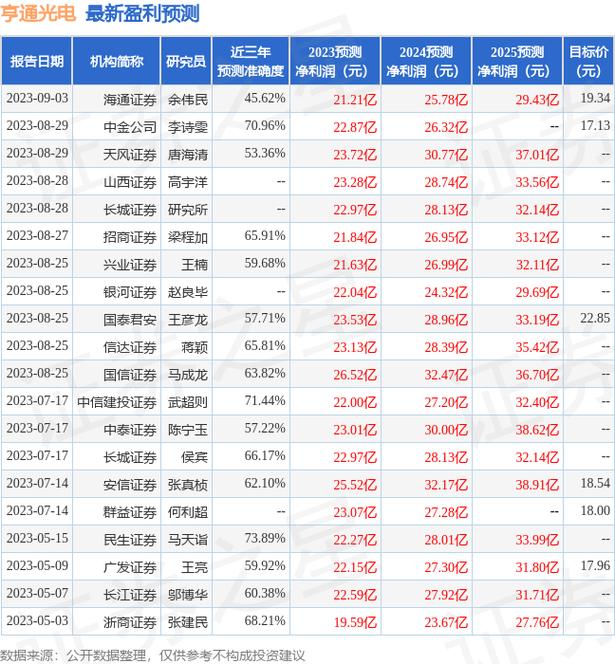Click the 2023预测净利润 column header
Screen dimensions: 615x664
335,61
